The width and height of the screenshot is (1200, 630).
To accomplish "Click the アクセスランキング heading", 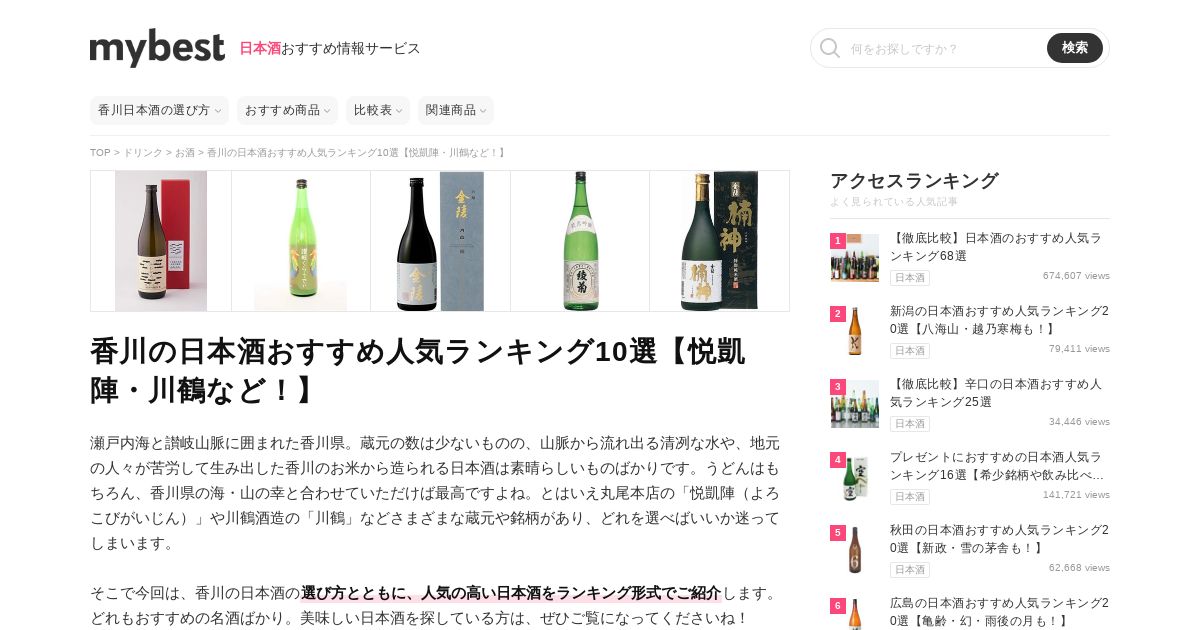I will [x=914, y=181].
